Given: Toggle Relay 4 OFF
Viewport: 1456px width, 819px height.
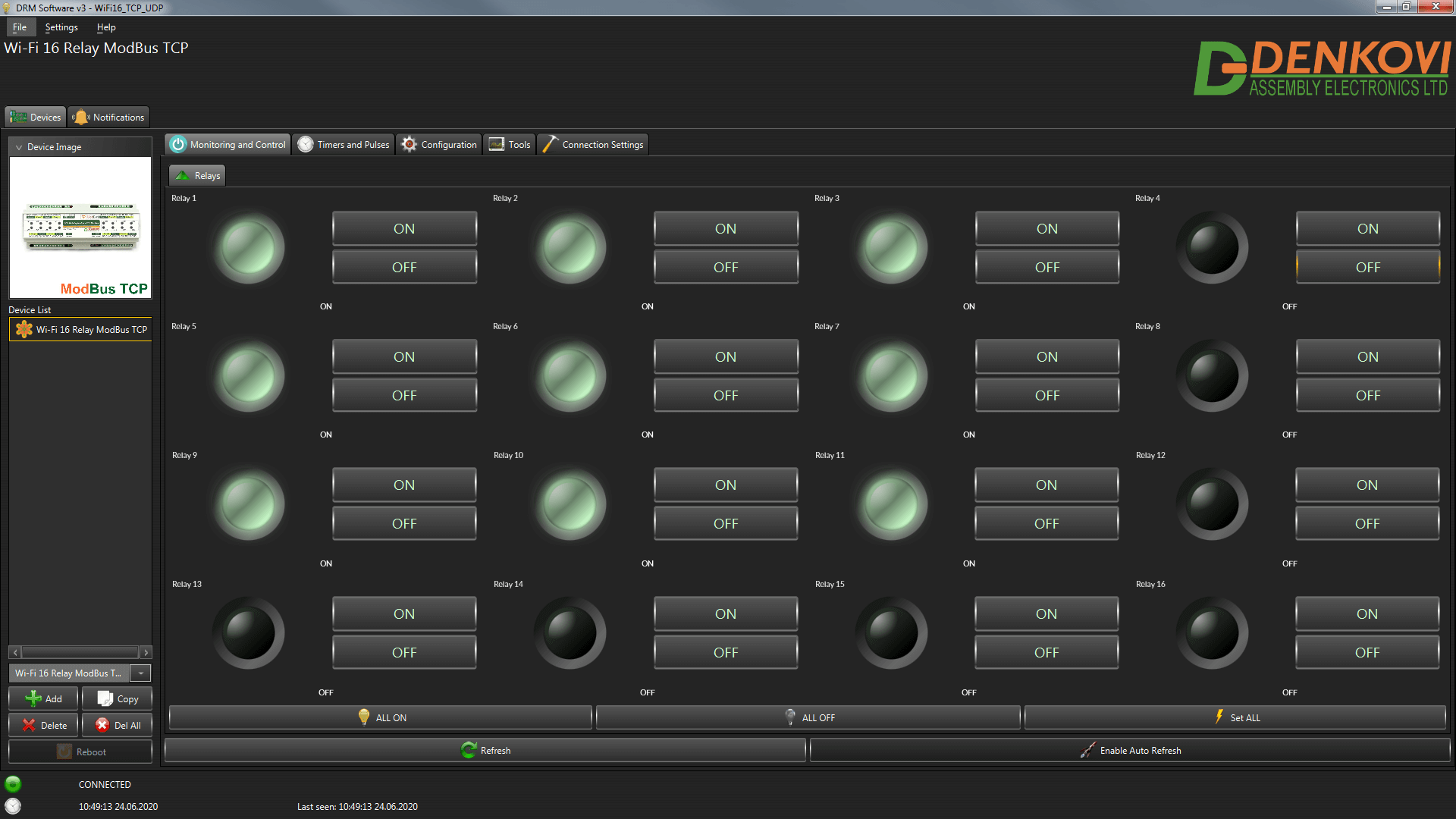Looking at the screenshot, I should tap(1367, 267).
